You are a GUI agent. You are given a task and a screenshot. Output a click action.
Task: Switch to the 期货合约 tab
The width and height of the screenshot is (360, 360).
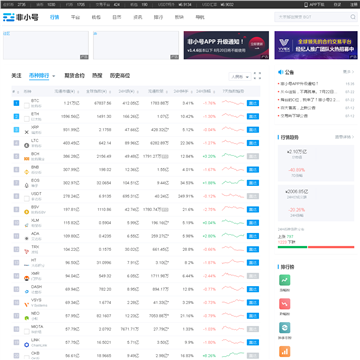(74, 76)
